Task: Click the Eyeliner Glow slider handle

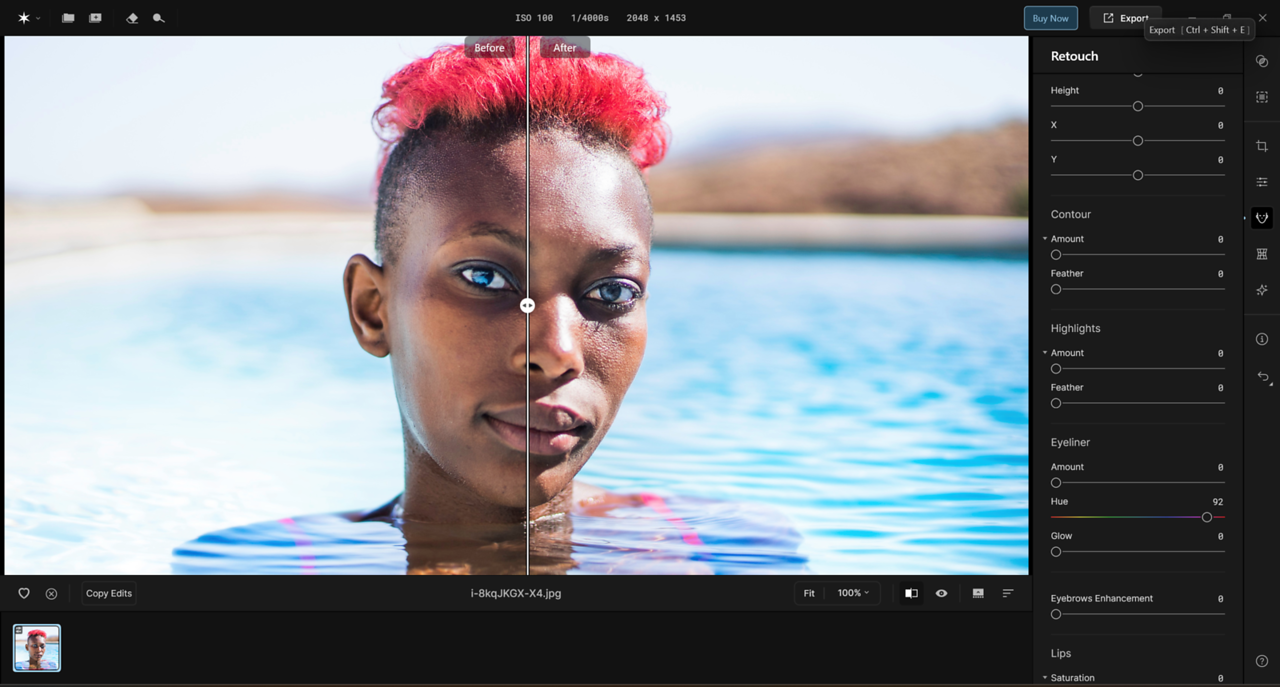Action: coord(1056,552)
